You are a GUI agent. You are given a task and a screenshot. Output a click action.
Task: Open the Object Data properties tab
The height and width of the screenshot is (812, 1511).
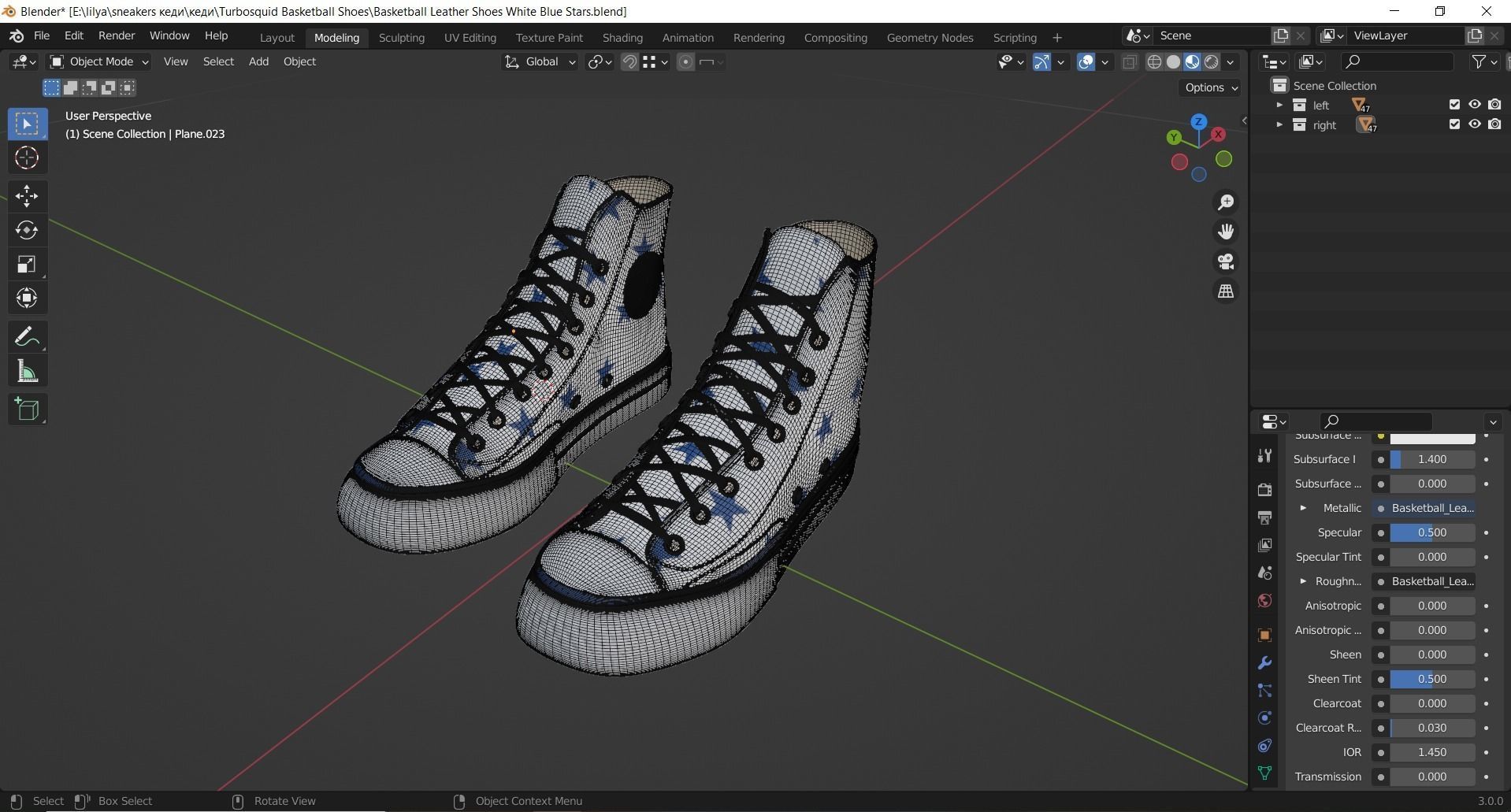[x=1265, y=773]
